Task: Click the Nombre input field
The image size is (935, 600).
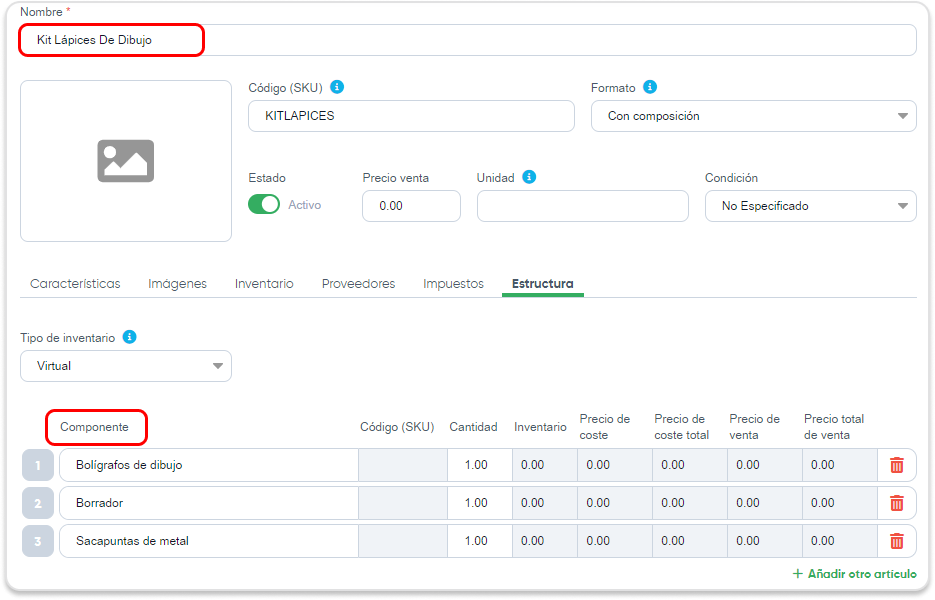Action: (468, 40)
